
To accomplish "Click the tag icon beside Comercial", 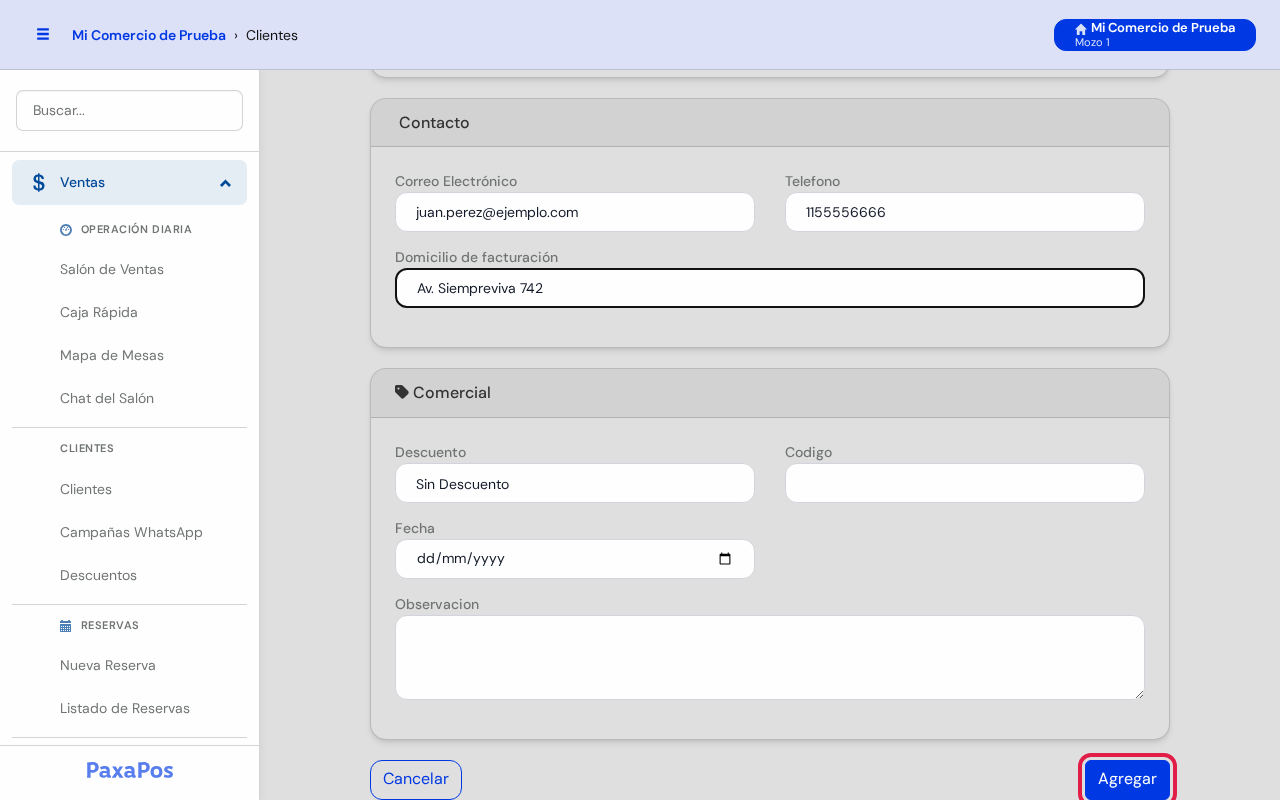I will click(402, 392).
